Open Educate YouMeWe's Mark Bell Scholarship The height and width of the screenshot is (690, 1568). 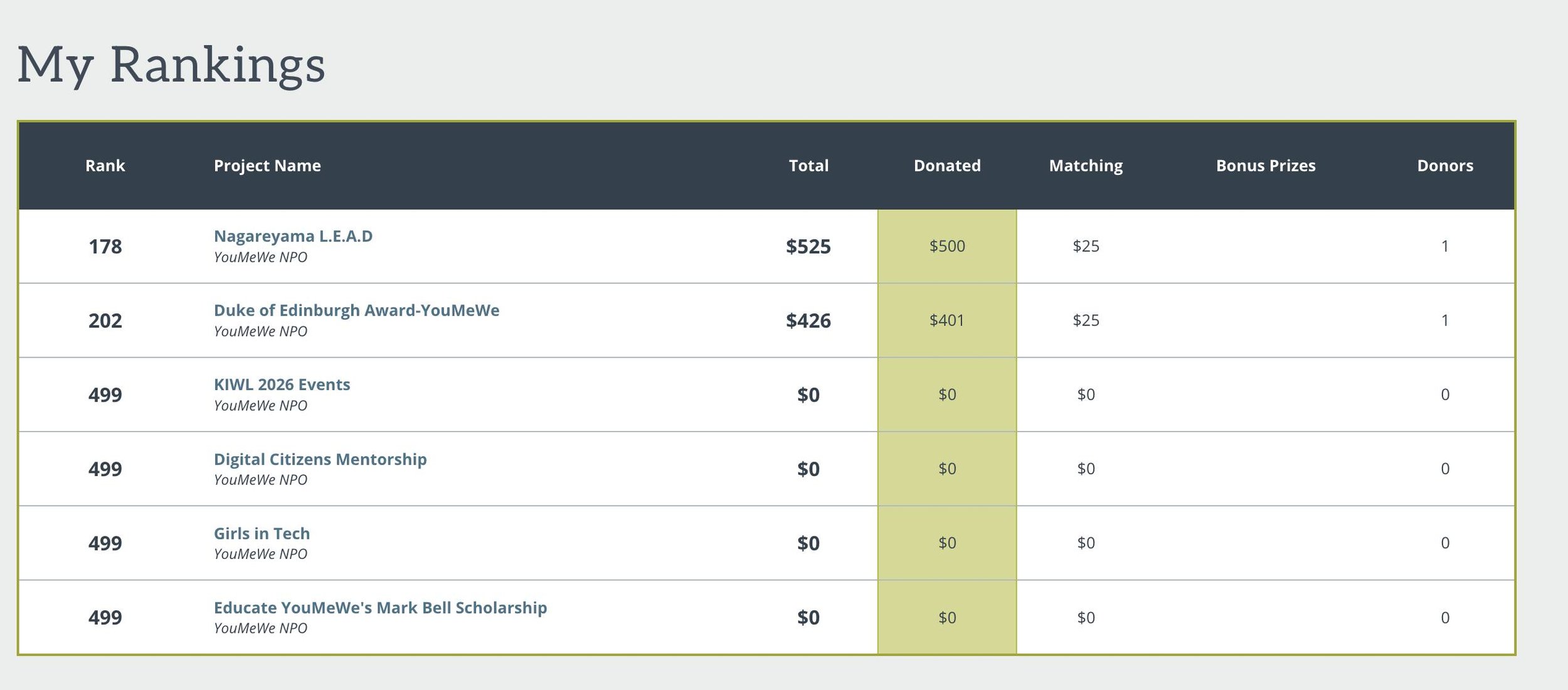[x=380, y=608]
